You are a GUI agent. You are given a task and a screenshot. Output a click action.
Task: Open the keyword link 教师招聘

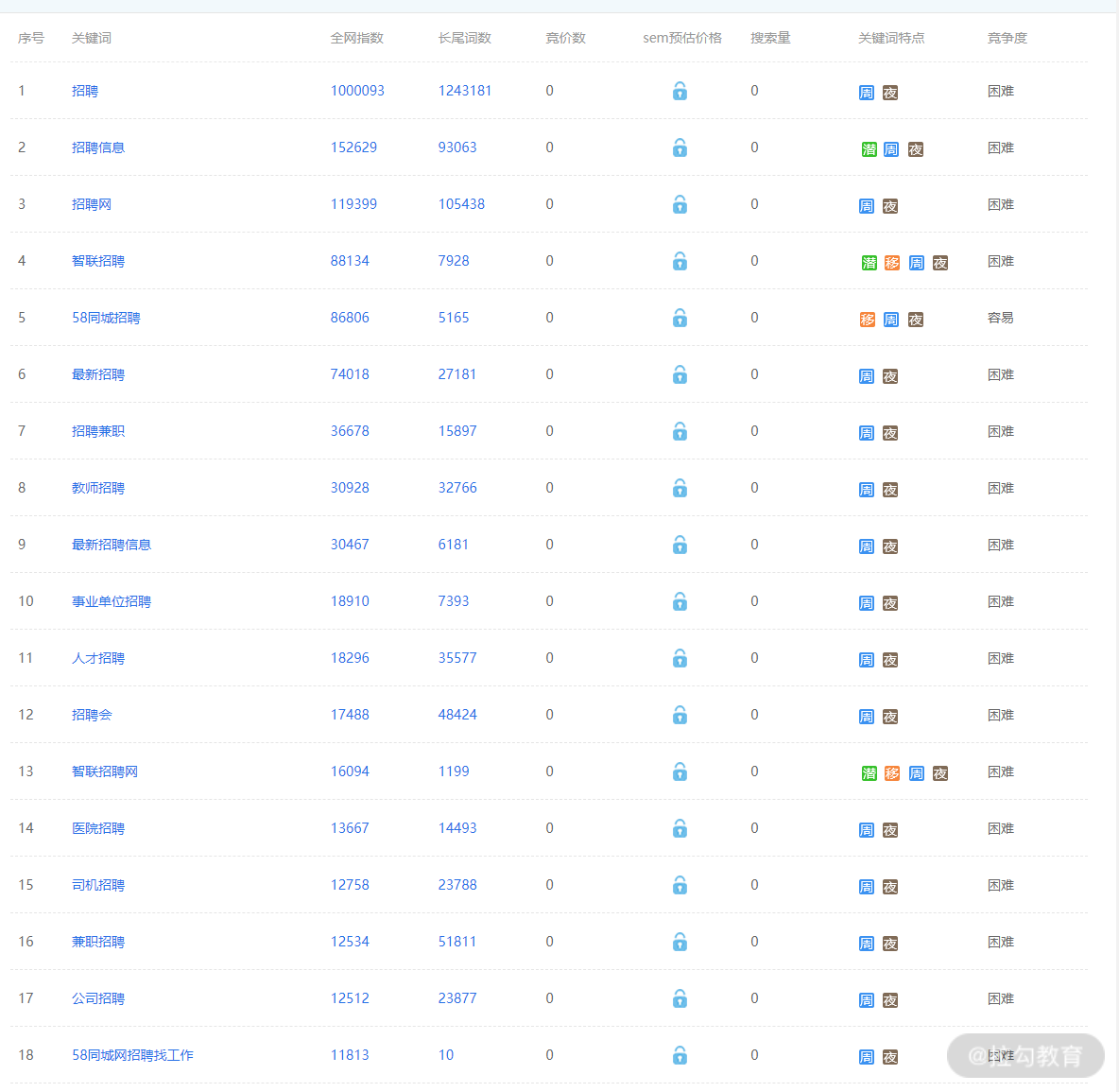tap(98, 488)
